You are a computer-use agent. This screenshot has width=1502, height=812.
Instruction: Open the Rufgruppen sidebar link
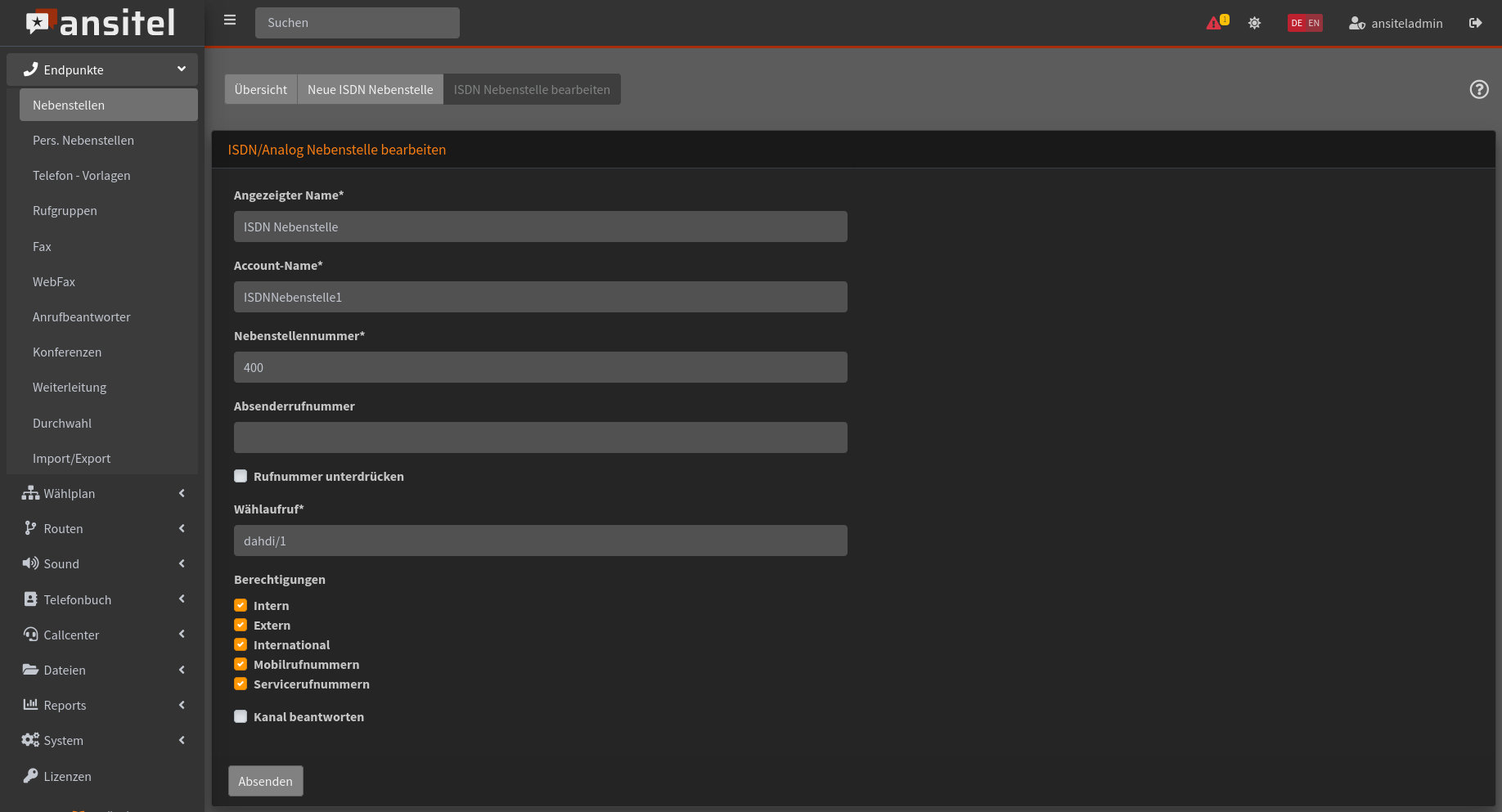point(65,210)
